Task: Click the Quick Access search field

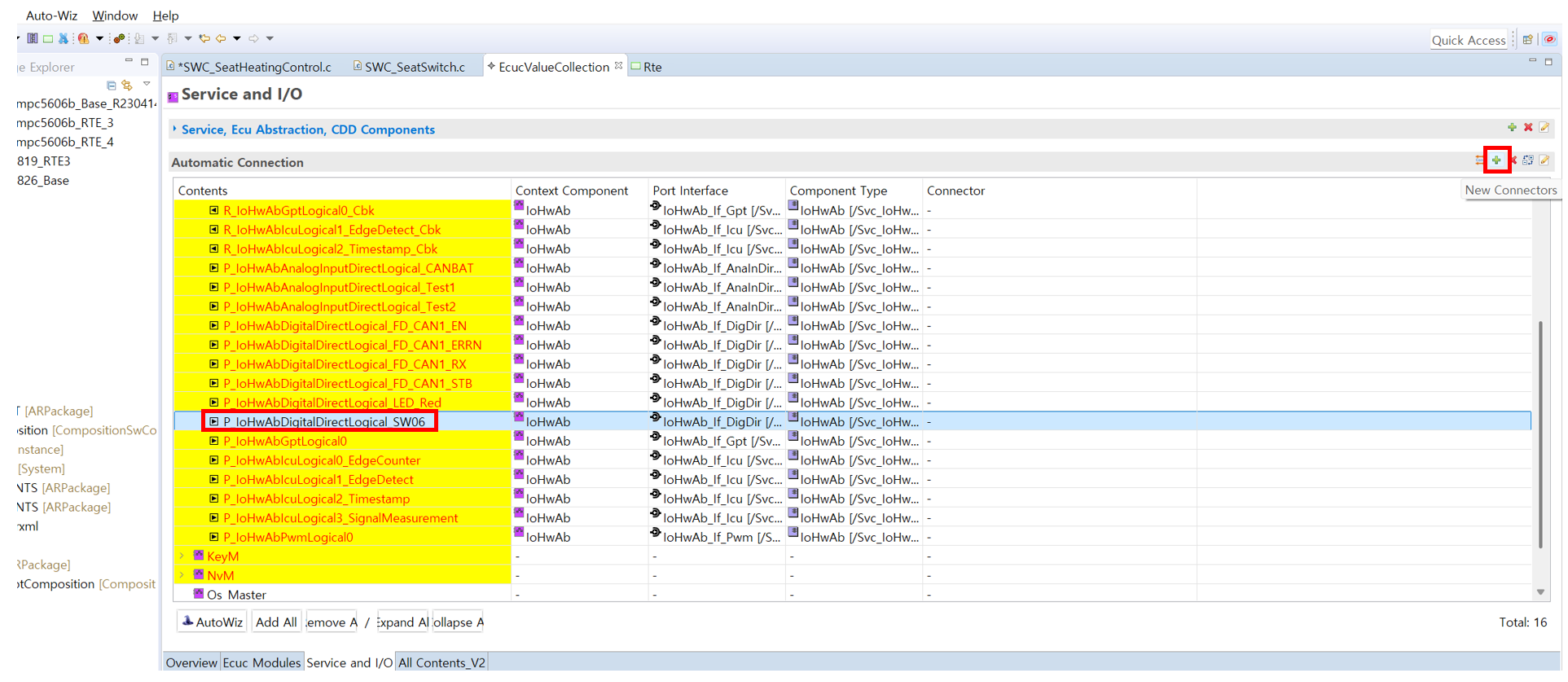Action: point(1468,40)
